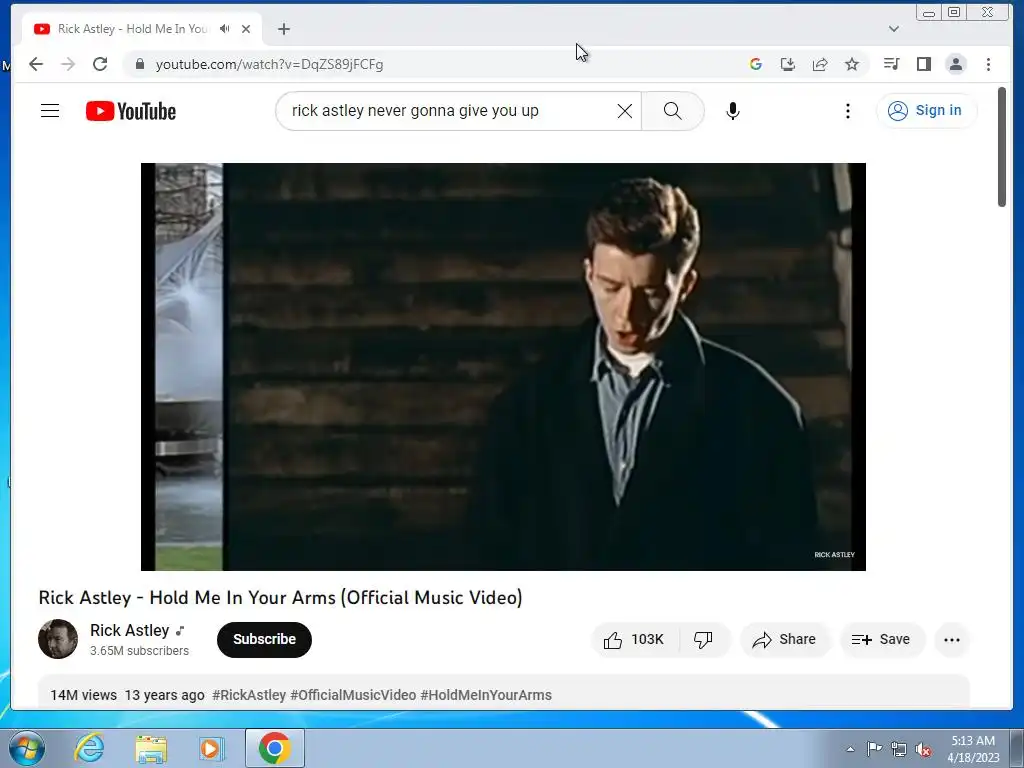1024x768 pixels.
Task: Clear the YouTube search query
Action: click(x=624, y=111)
